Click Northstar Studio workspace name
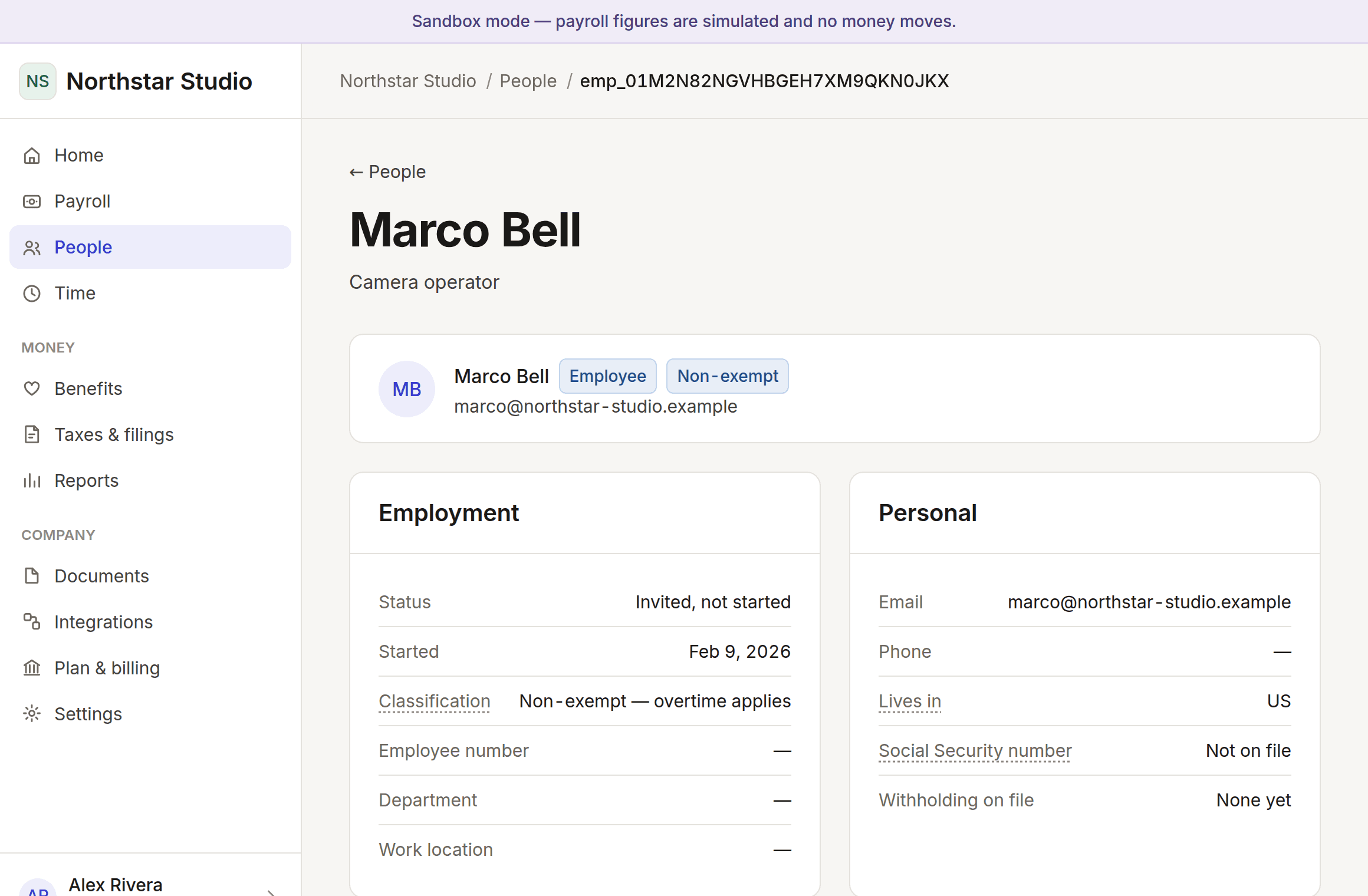1368x896 pixels. (x=159, y=81)
